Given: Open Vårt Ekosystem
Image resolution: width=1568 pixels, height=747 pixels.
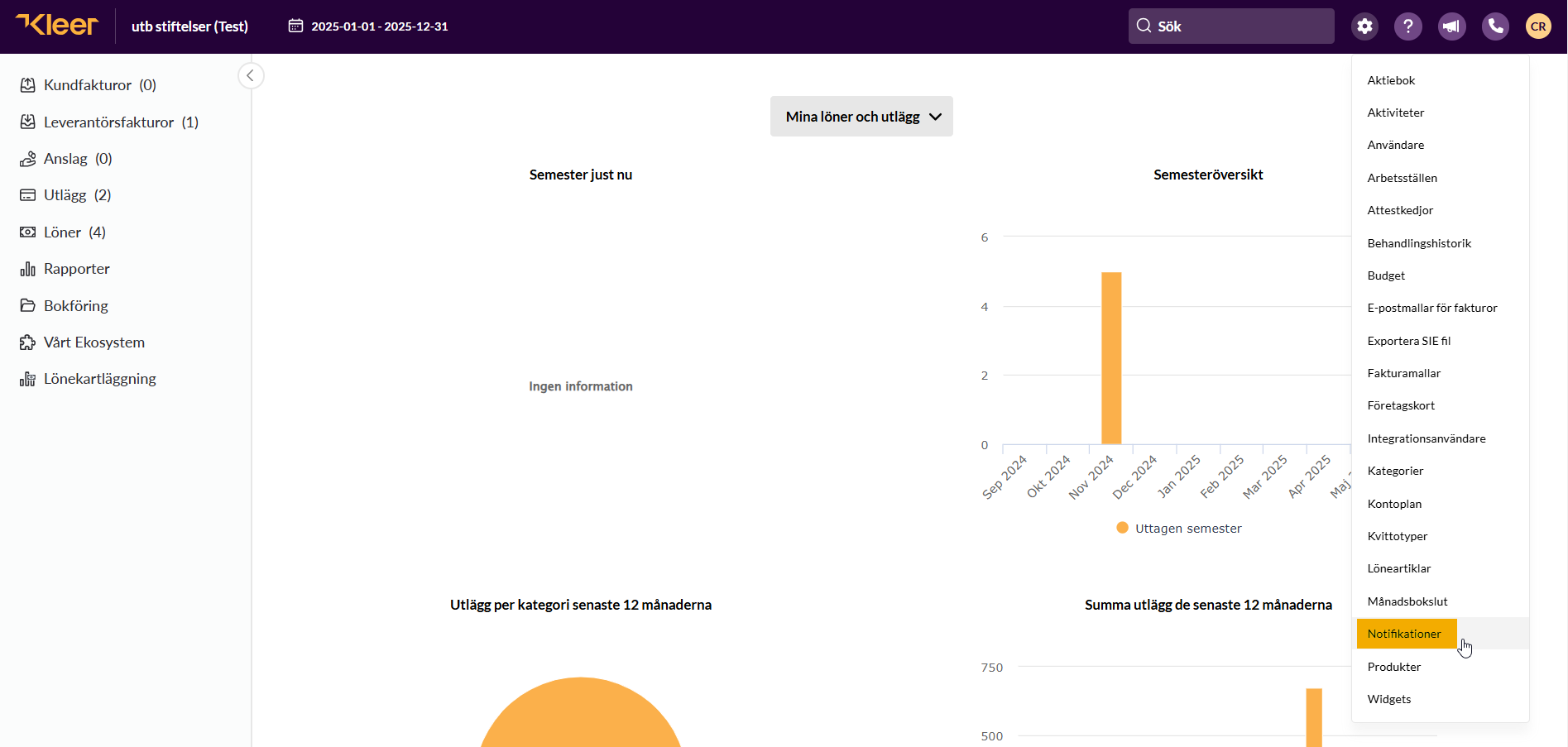Looking at the screenshot, I should click(94, 342).
